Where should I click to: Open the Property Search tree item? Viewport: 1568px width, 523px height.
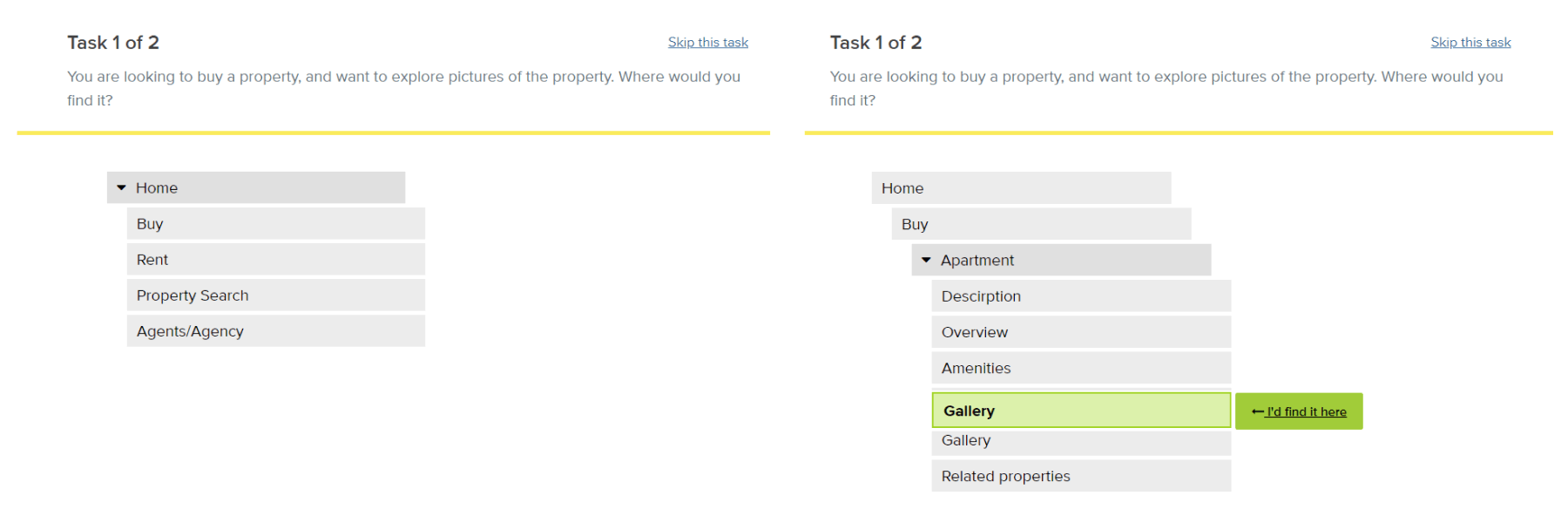193,295
